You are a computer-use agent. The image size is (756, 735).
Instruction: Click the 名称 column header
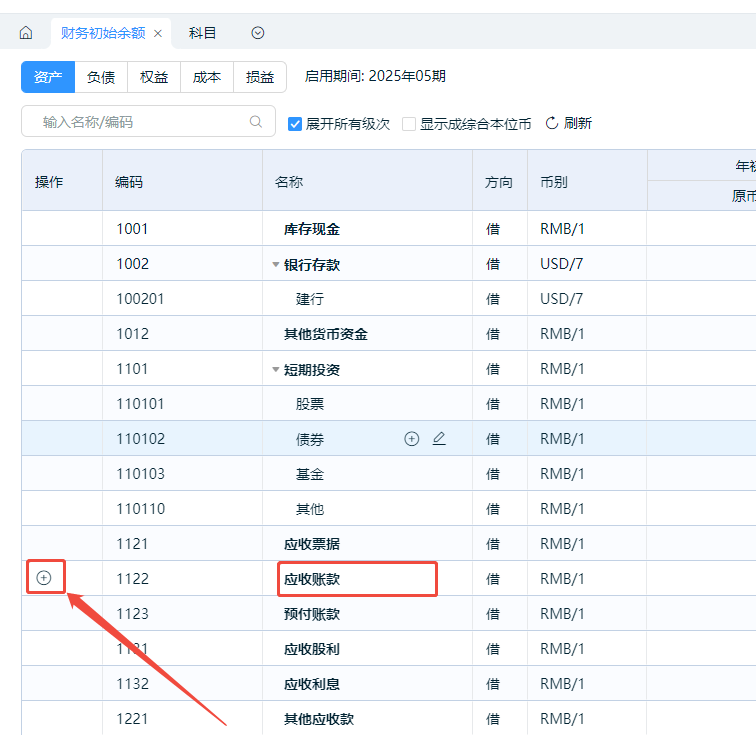[x=289, y=182]
